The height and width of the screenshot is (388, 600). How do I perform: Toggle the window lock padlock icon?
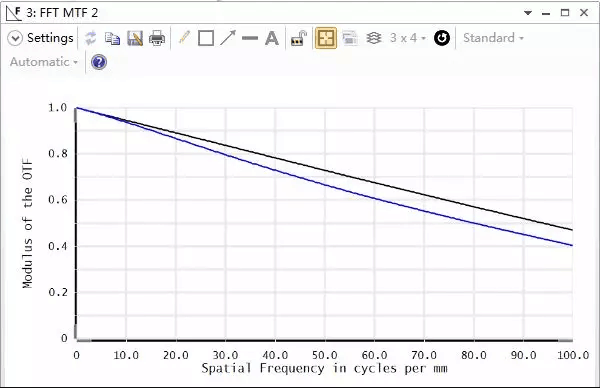point(299,38)
